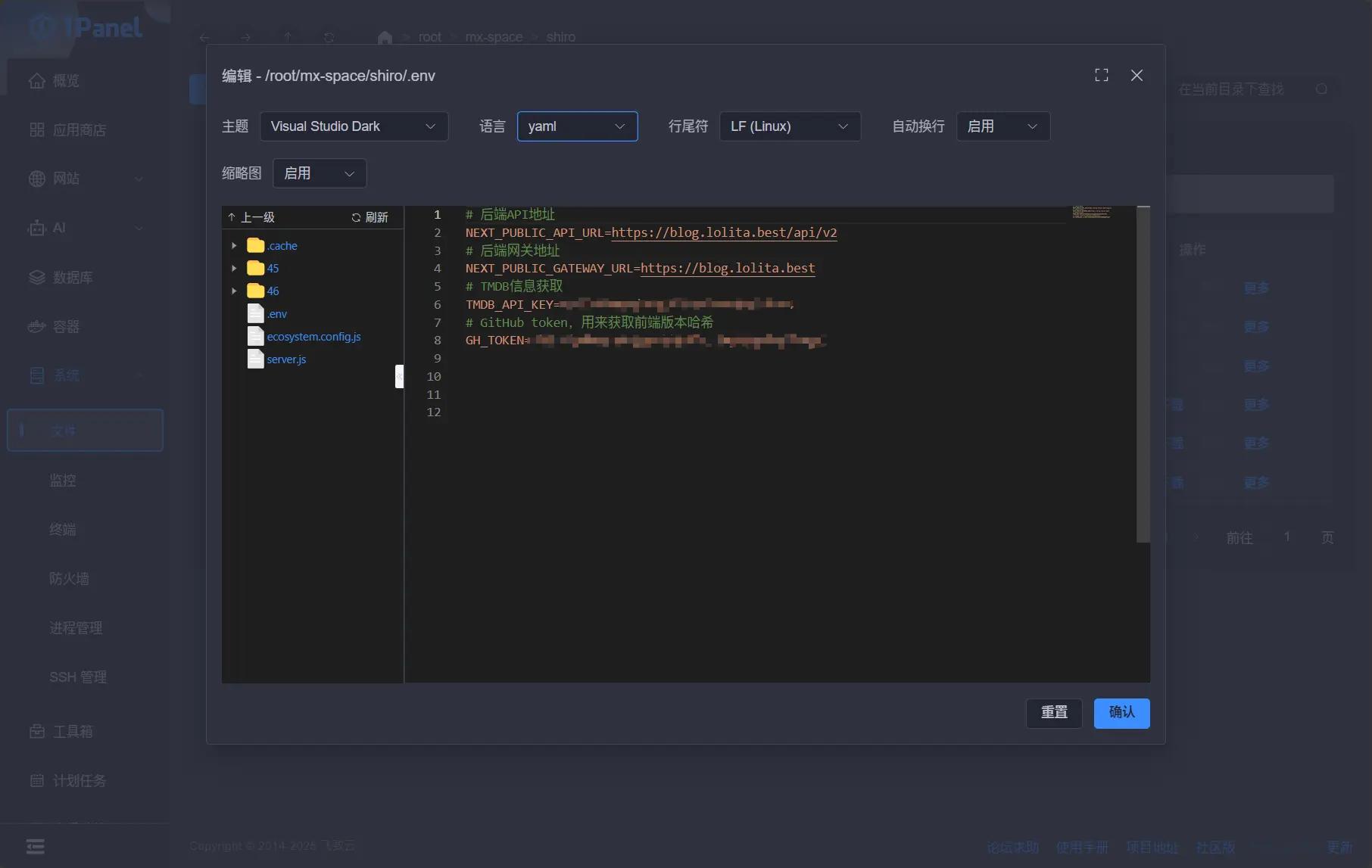The width and height of the screenshot is (1372, 868).
Task: Open the minimap 缩略图 dropdown
Action: (x=319, y=173)
